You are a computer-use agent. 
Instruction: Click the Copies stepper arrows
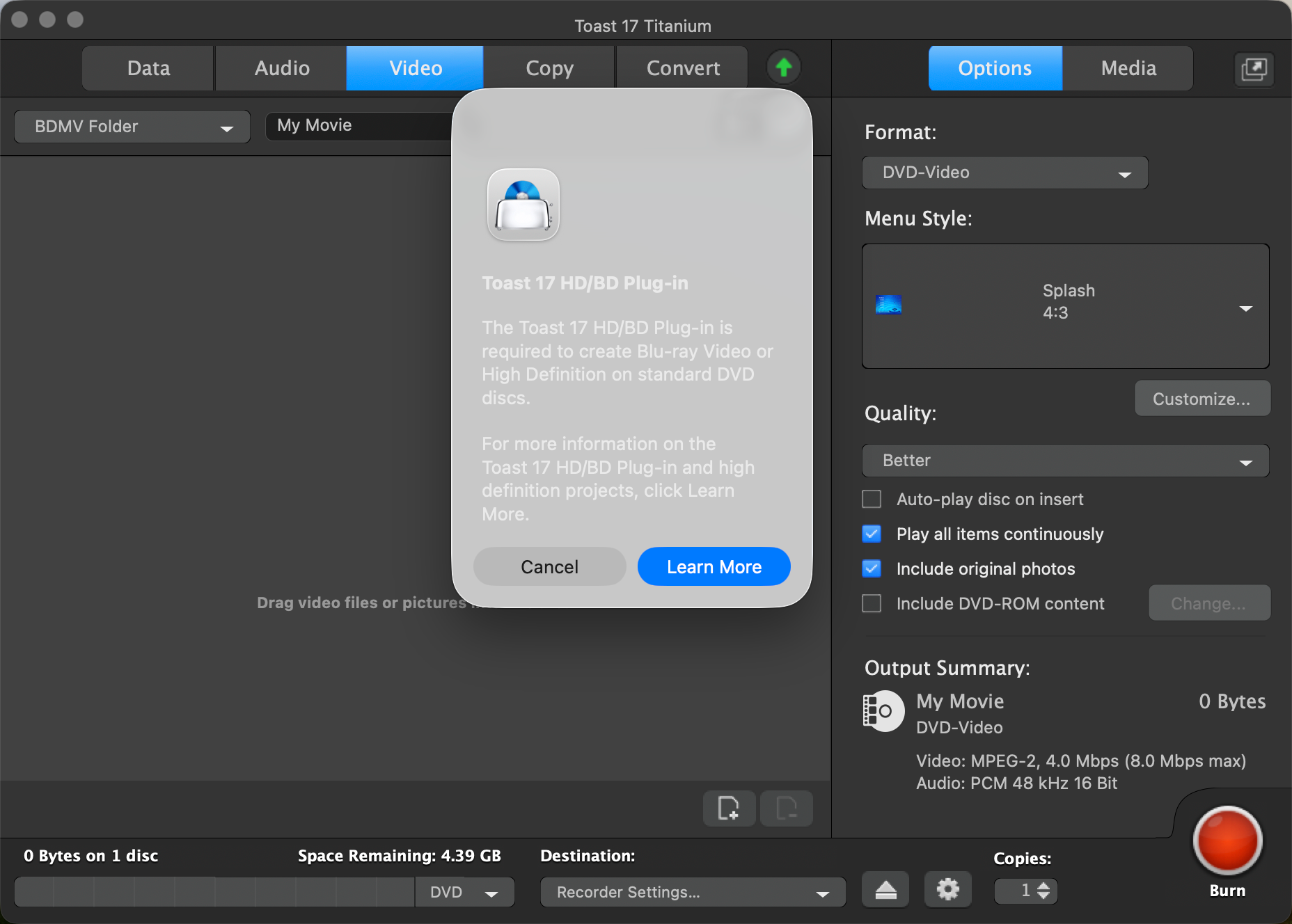click(x=1043, y=891)
